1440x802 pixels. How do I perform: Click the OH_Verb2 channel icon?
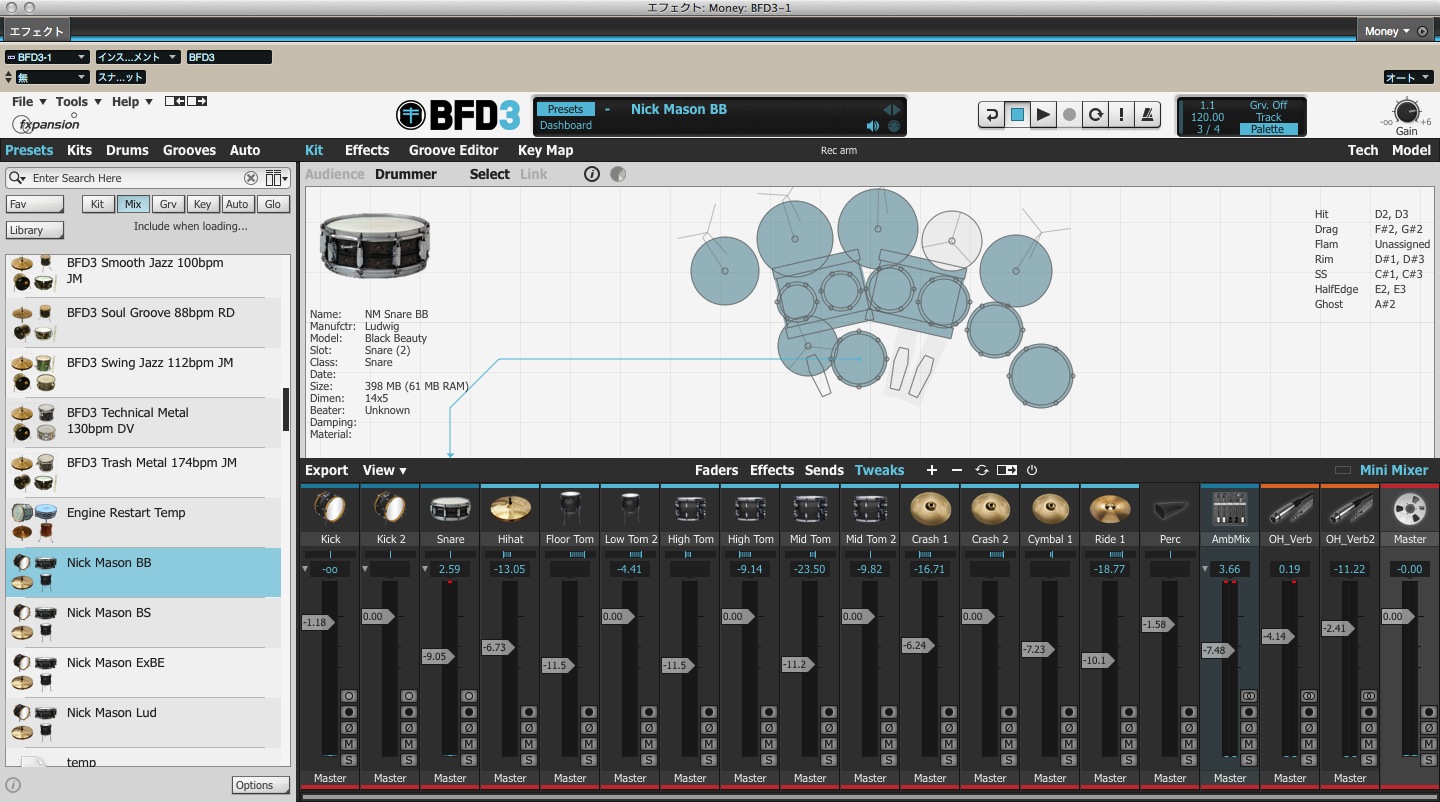tap(1350, 509)
